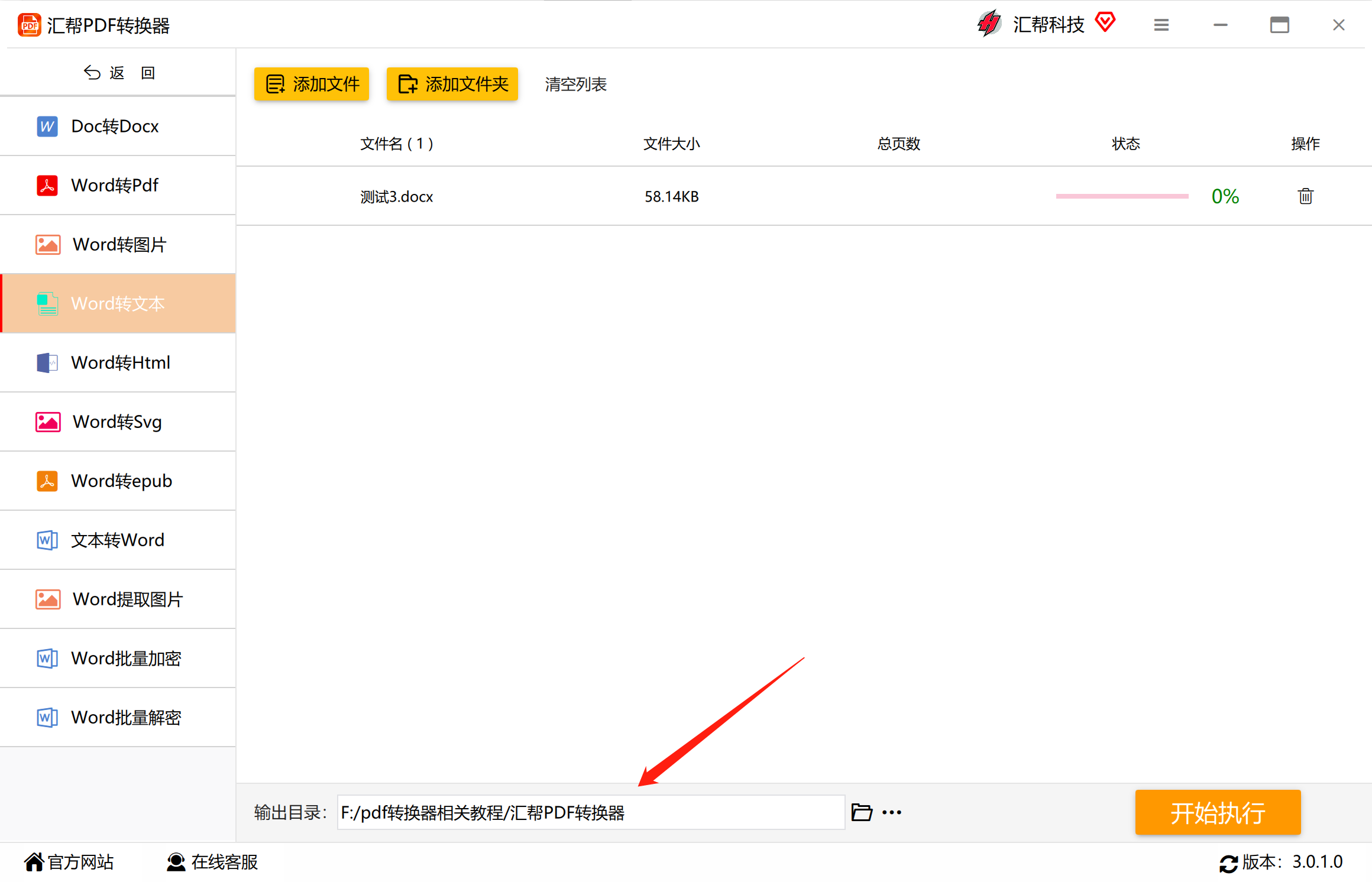Click the Word批量解密 icon
The width and height of the screenshot is (1372, 882).
pos(47,718)
